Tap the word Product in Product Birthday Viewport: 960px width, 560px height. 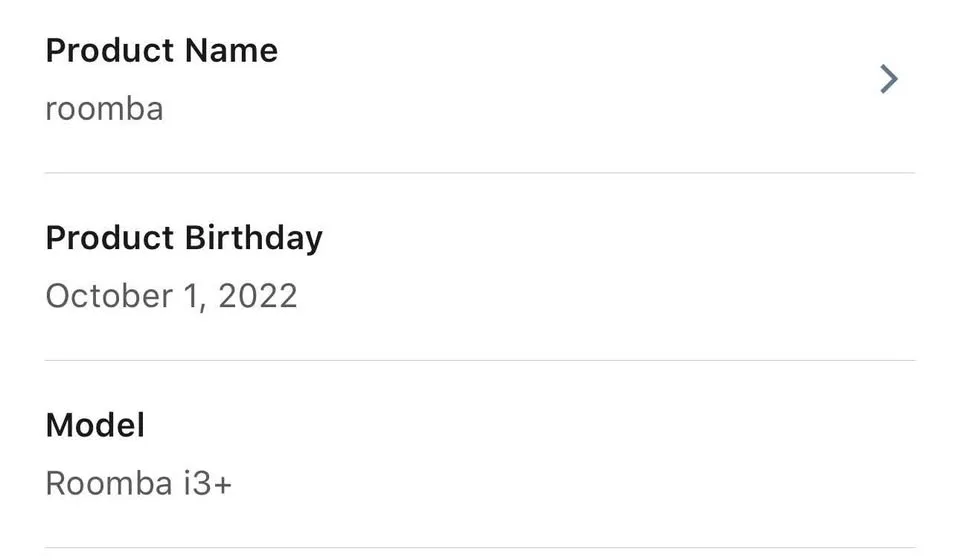tap(110, 238)
